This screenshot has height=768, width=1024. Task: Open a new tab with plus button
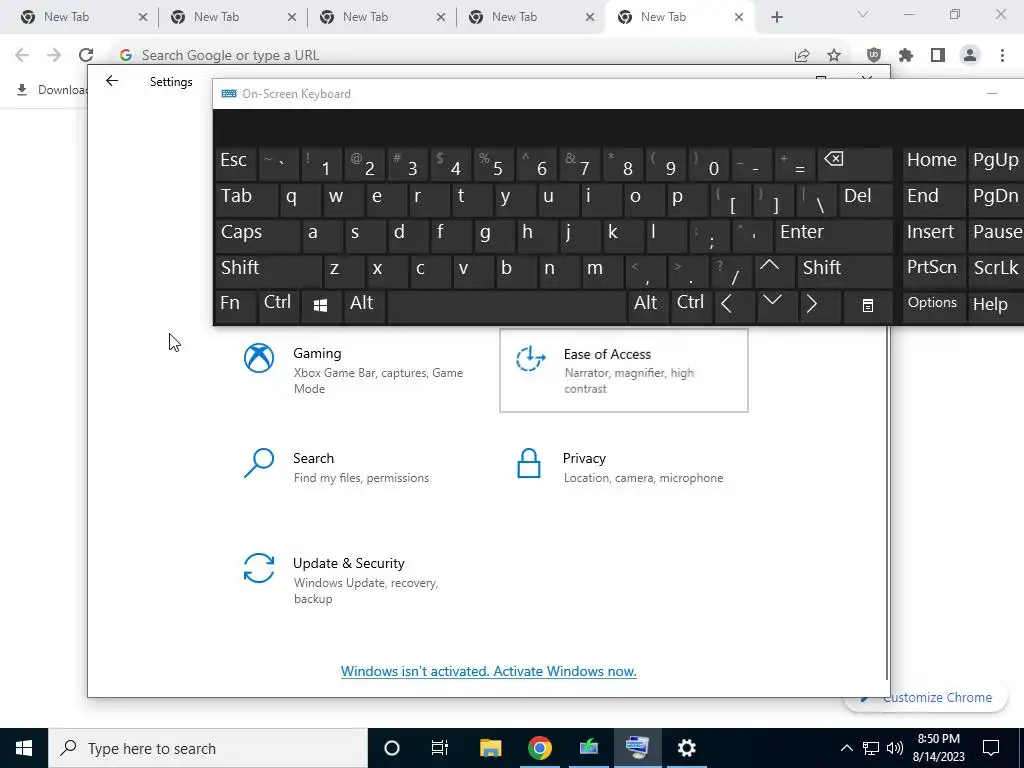(x=776, y=17)
